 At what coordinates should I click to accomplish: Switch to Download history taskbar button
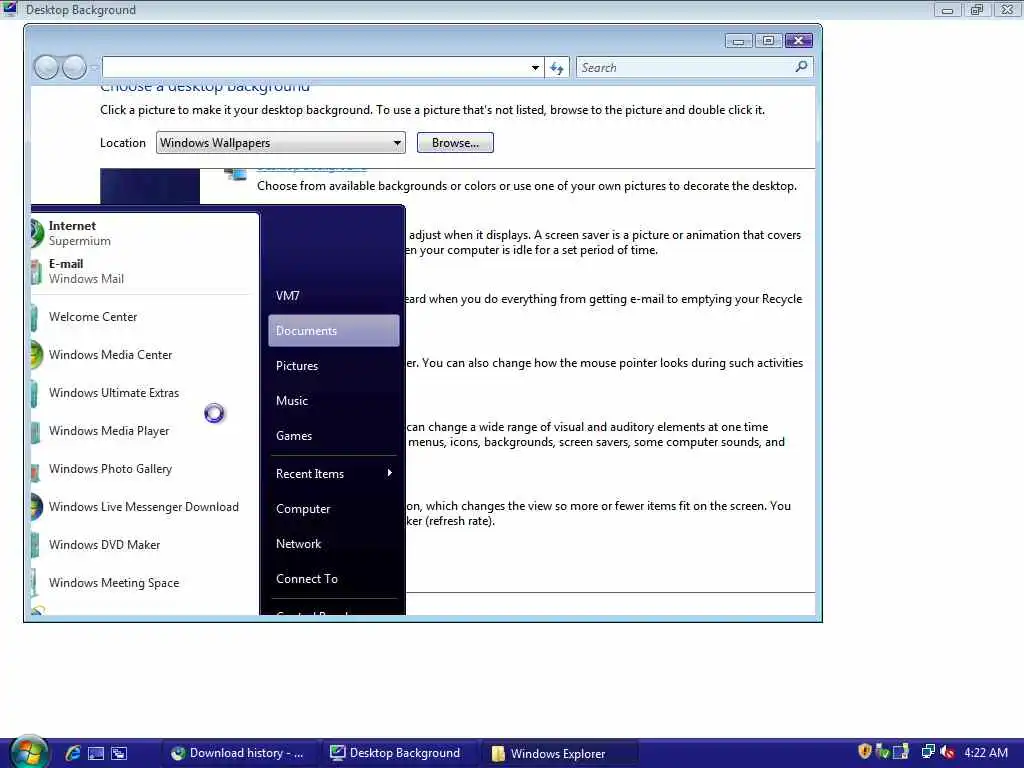click(x=239, y=753)
